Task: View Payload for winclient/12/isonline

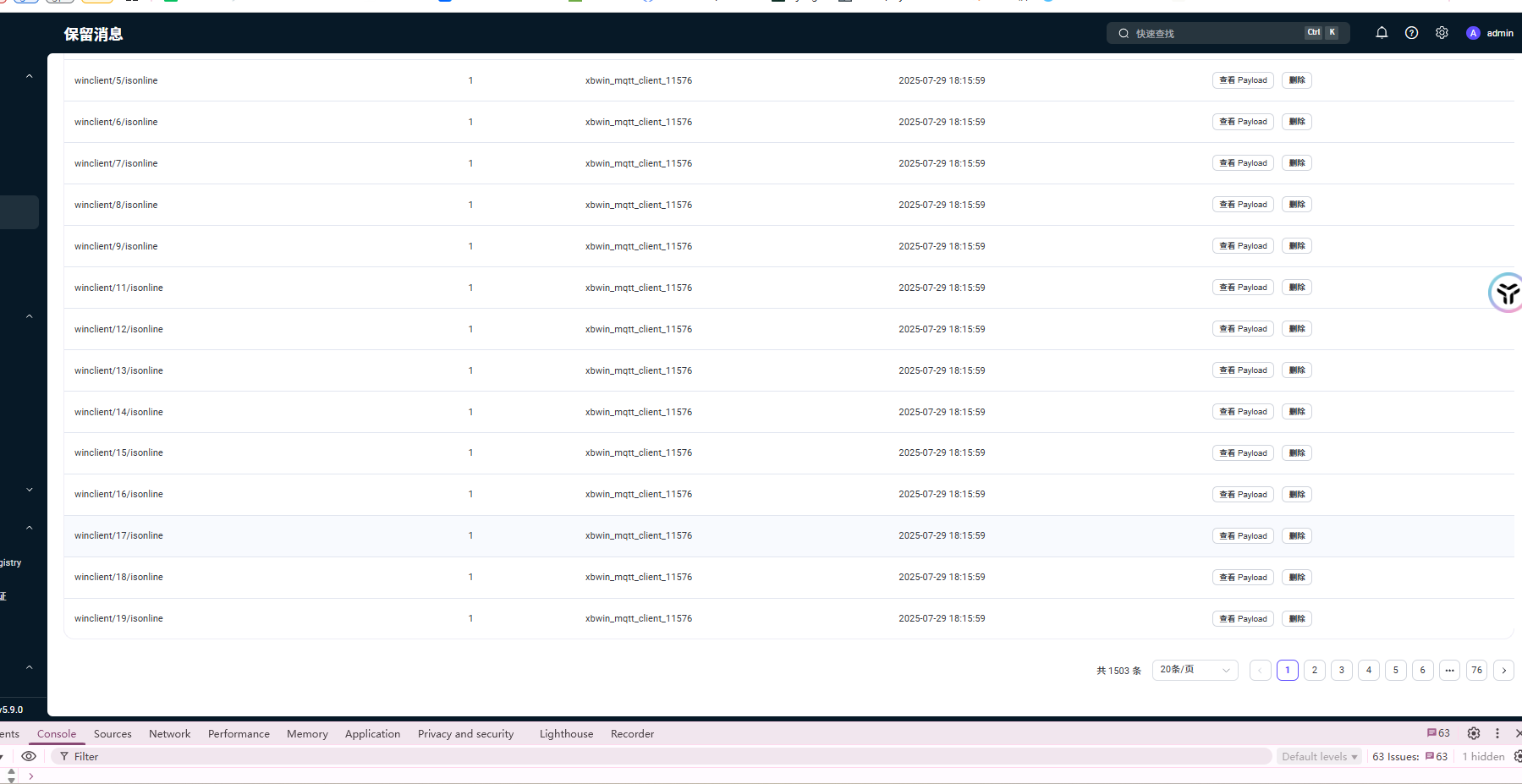Action: (x=1243, y=329)
